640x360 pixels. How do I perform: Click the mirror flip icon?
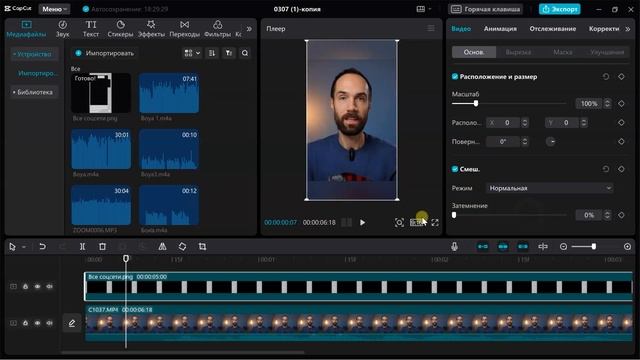tap(162, 247)
